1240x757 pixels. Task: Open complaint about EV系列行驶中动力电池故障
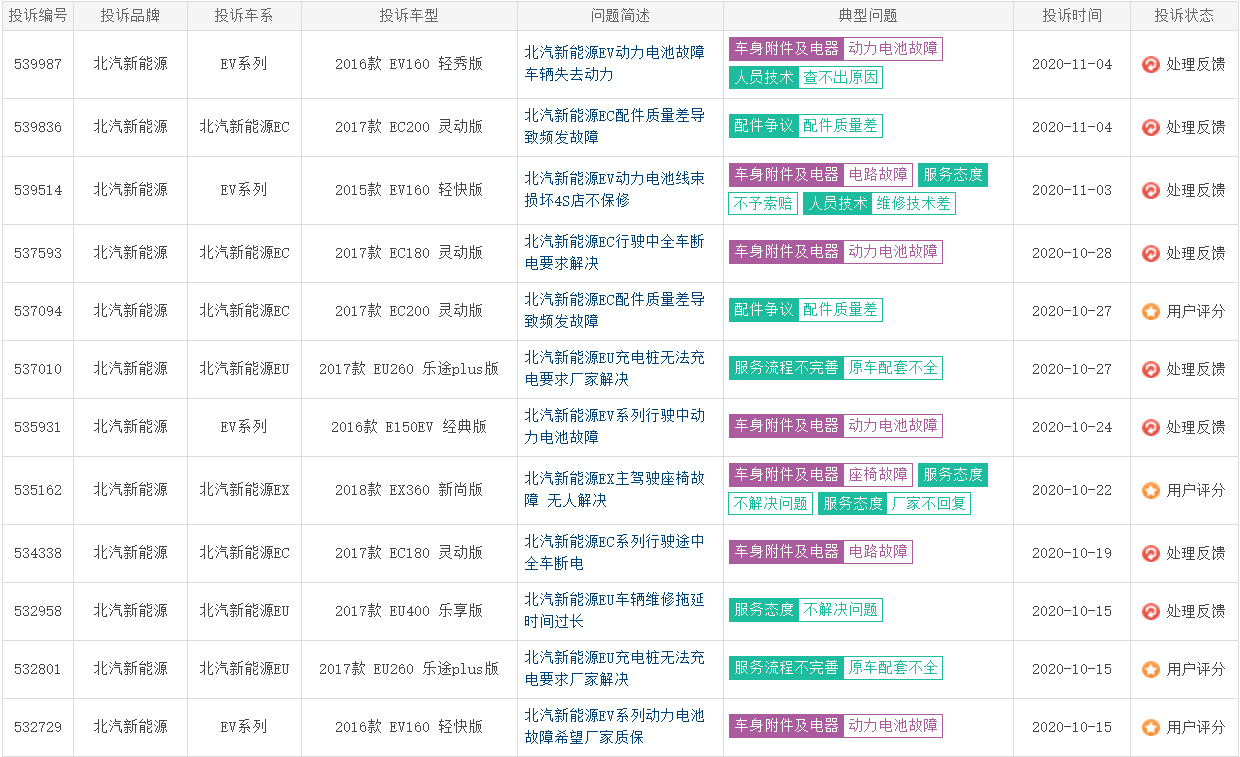614,426
